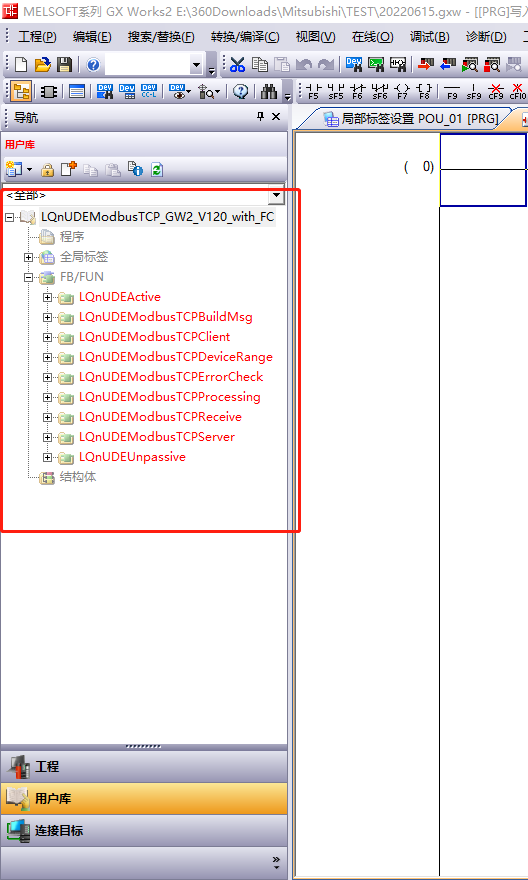Click the refresh icon in user library toolbar
The image size is (528, 880).
pyautogui.click(x=157, y=169)
